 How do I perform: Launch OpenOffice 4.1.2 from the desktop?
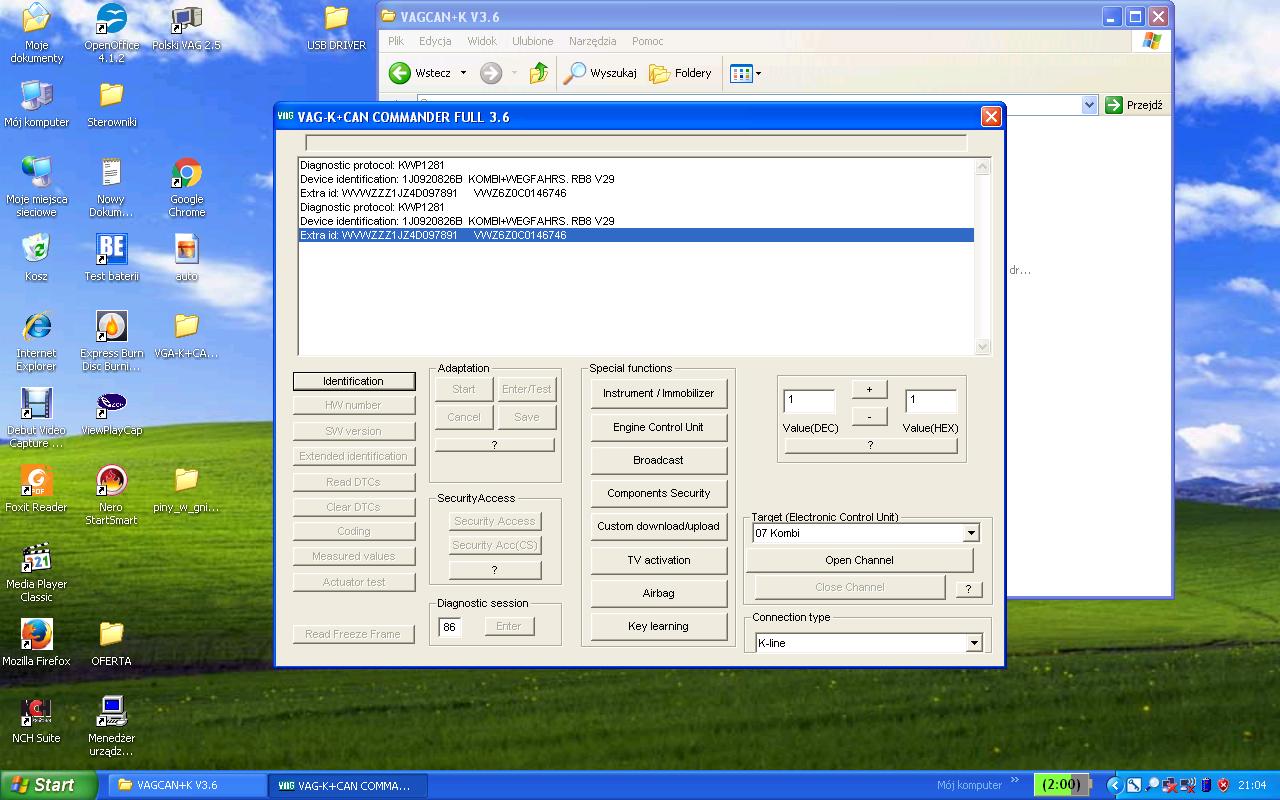click(x=111, y=33)
